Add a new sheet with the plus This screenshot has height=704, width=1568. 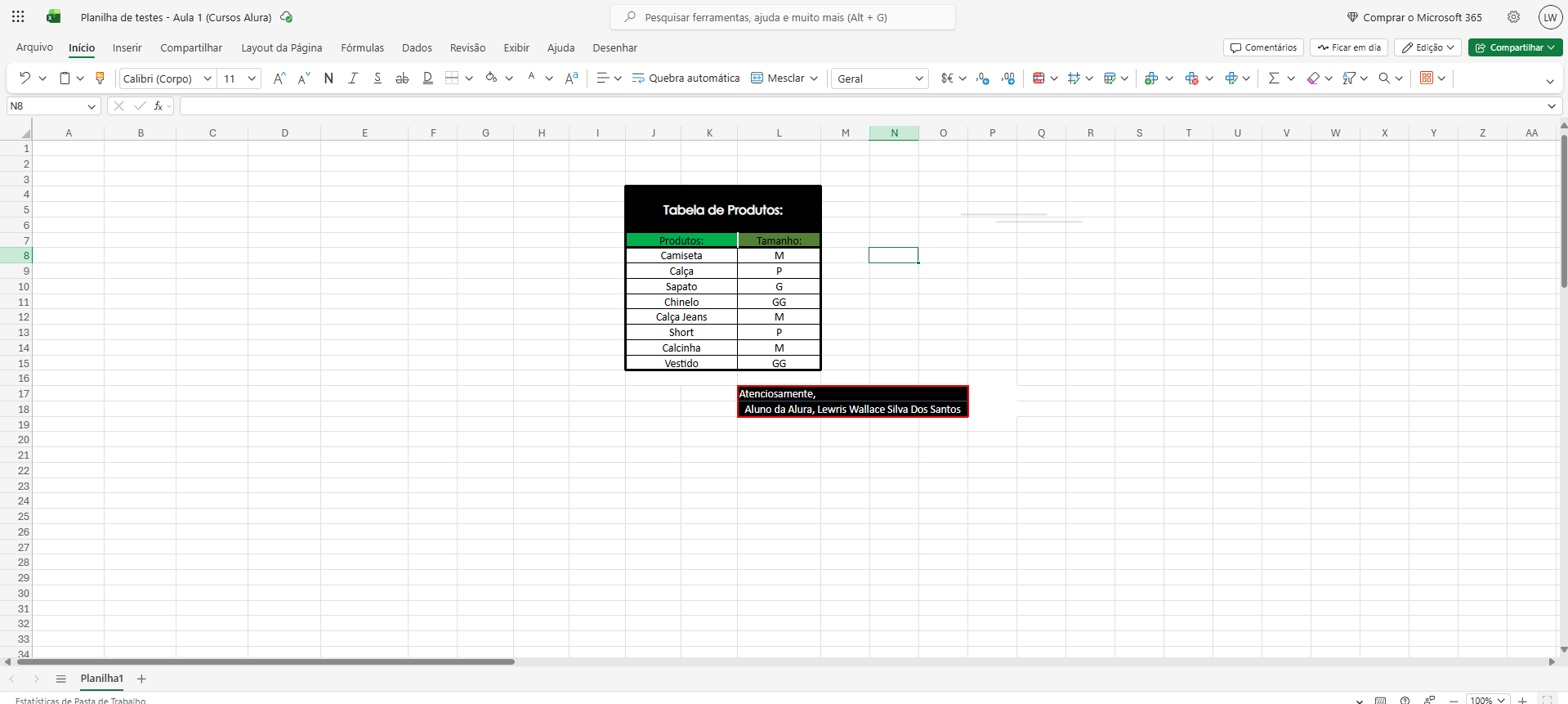click(141, 679)
